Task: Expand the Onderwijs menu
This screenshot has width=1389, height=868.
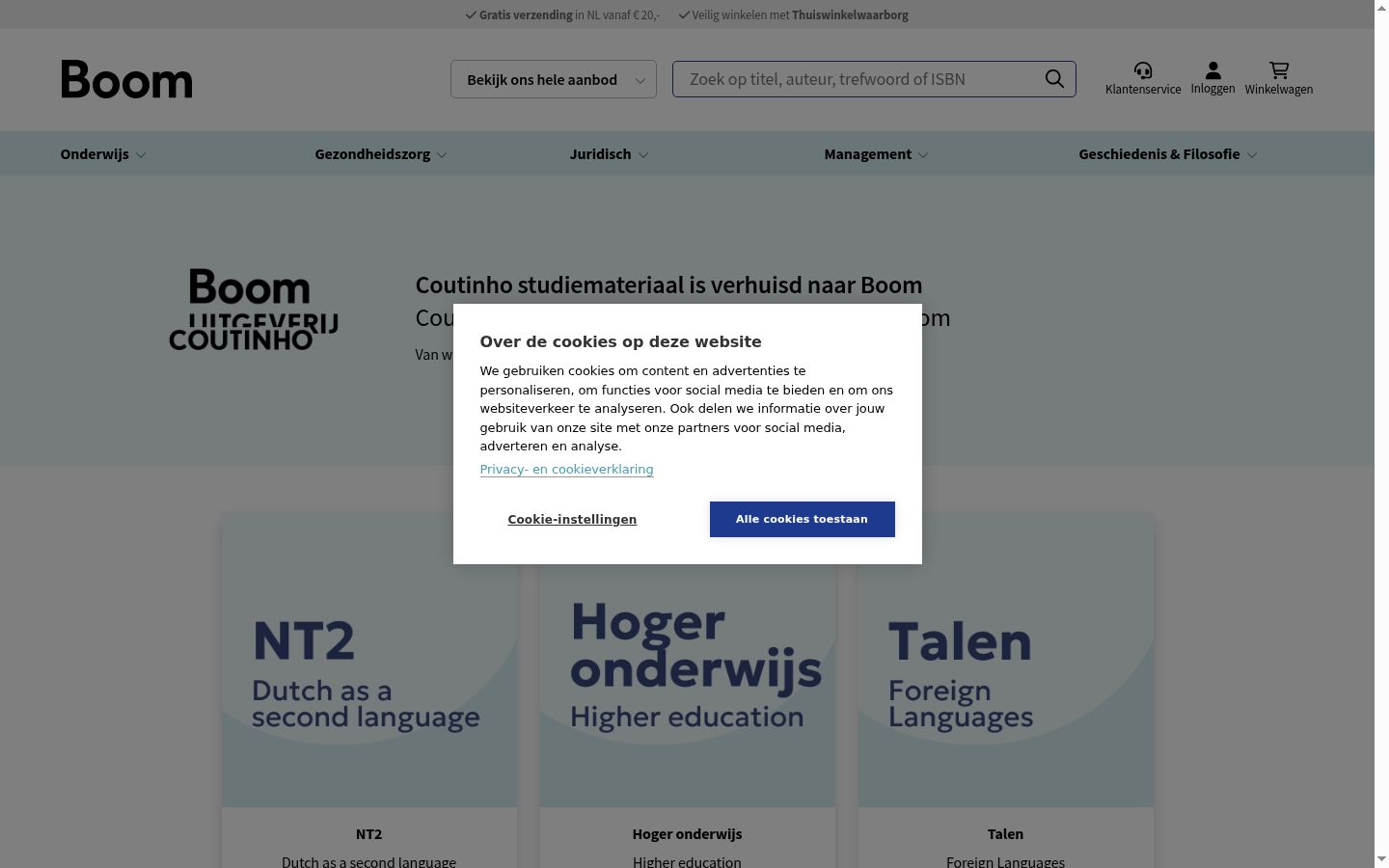Action: coord(103,154)
